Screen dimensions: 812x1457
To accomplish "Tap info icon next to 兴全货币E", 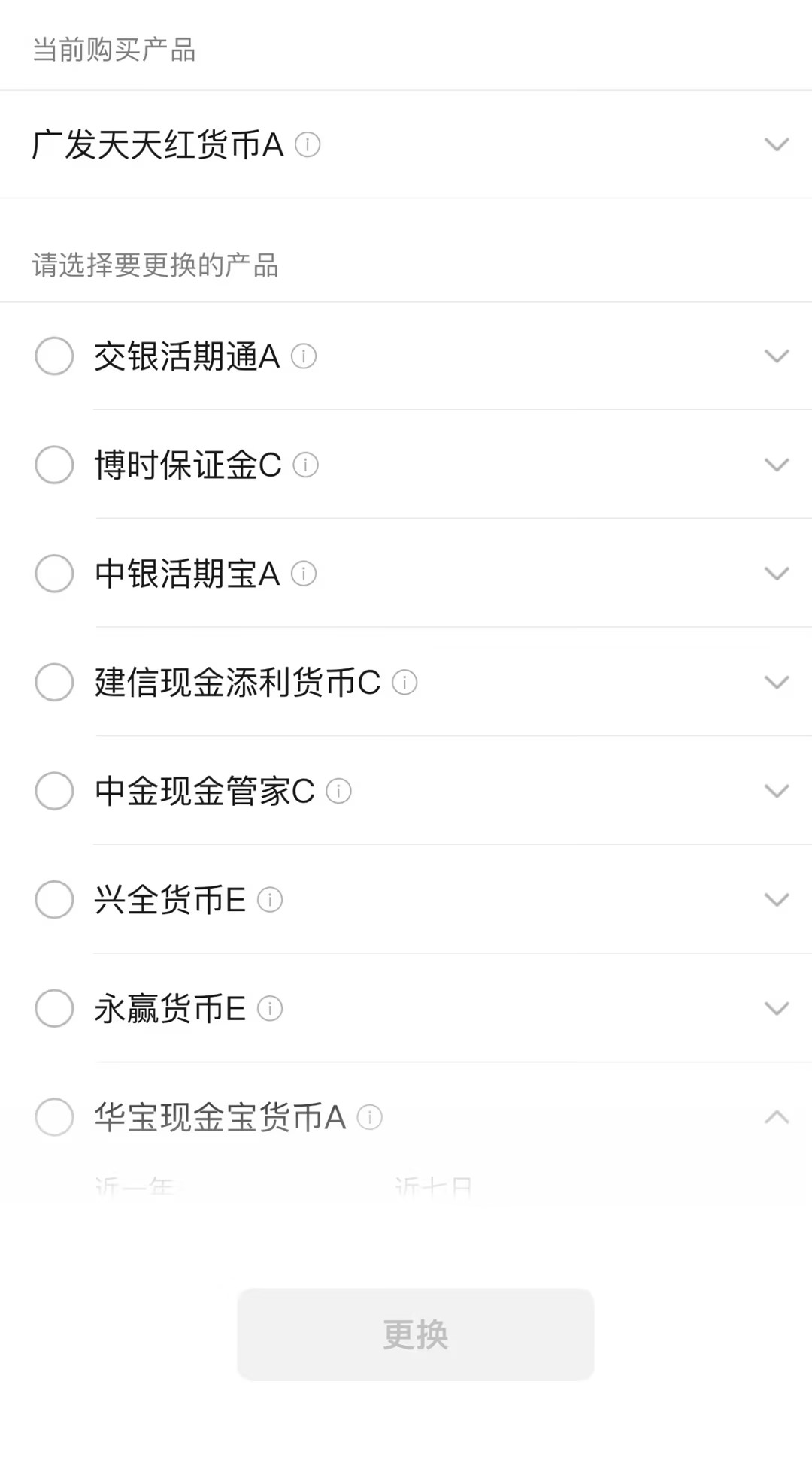I will [x=270, y=899].
